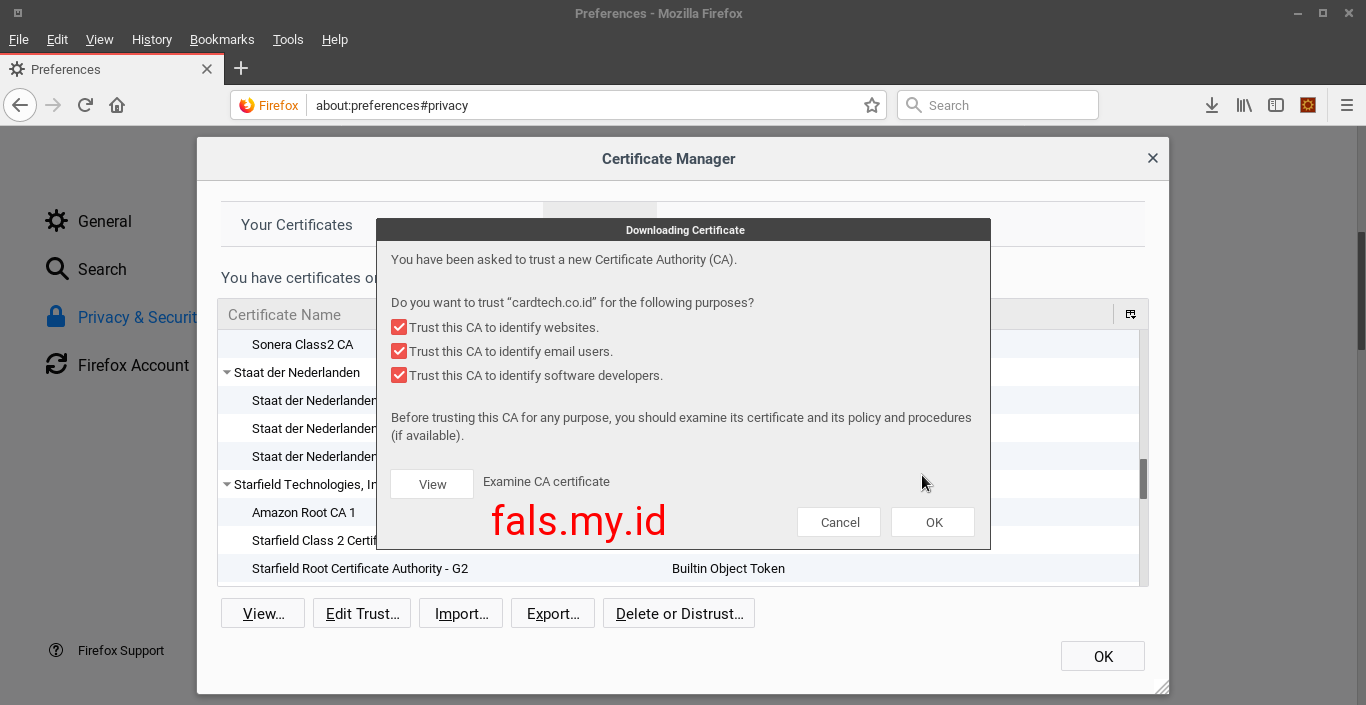This screenshot has width=1366, height=705.
Task: Close the Certificate Manager dialog
Action: click(x=1152, y=158)
